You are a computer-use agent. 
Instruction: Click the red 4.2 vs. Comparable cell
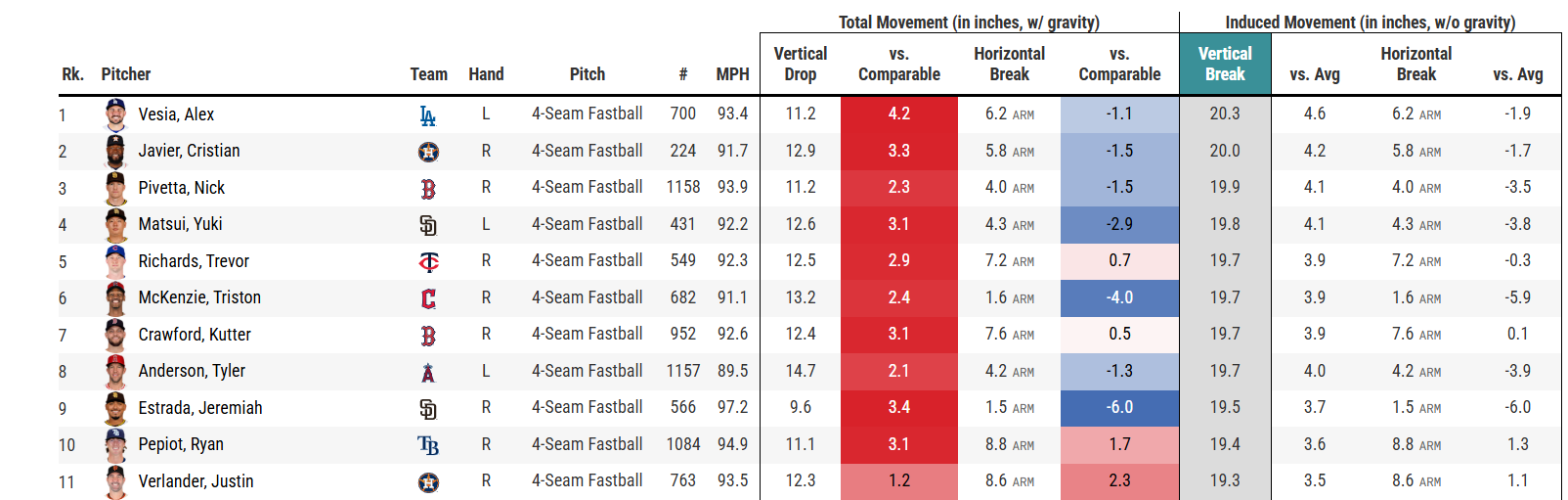[x=898, y=114]
